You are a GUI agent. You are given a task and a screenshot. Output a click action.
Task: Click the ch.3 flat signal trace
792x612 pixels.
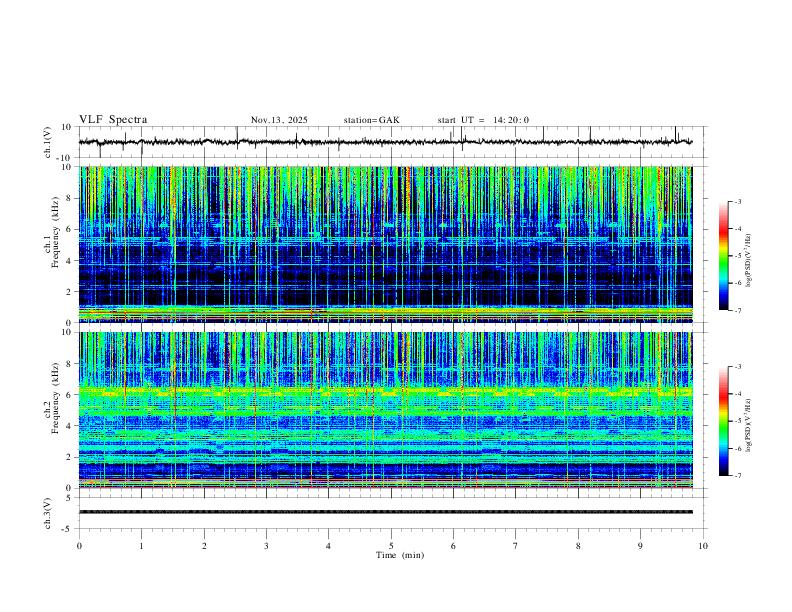tap(385, 512)
